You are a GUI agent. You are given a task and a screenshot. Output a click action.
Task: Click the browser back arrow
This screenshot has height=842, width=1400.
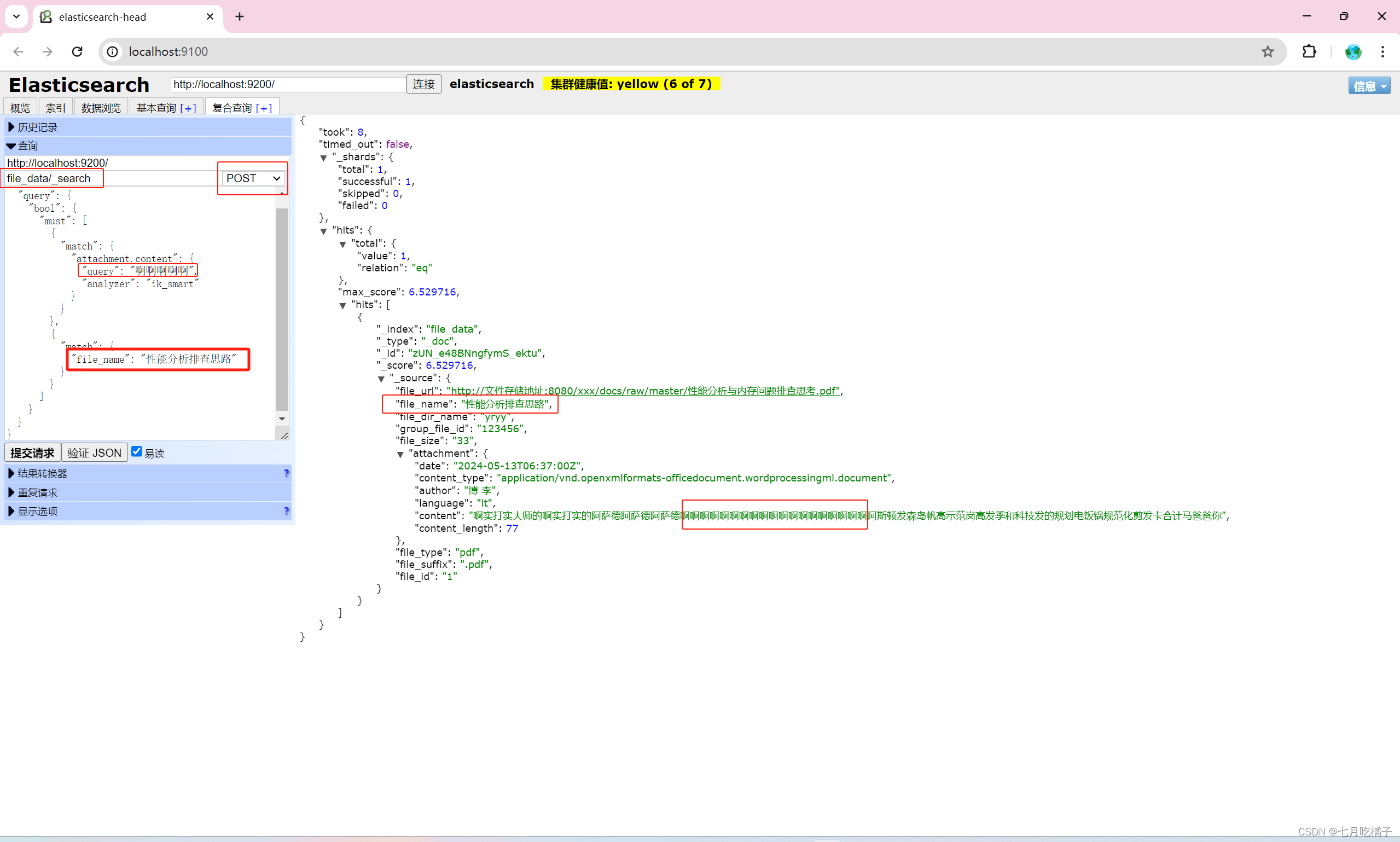click(x=18, y=51)
